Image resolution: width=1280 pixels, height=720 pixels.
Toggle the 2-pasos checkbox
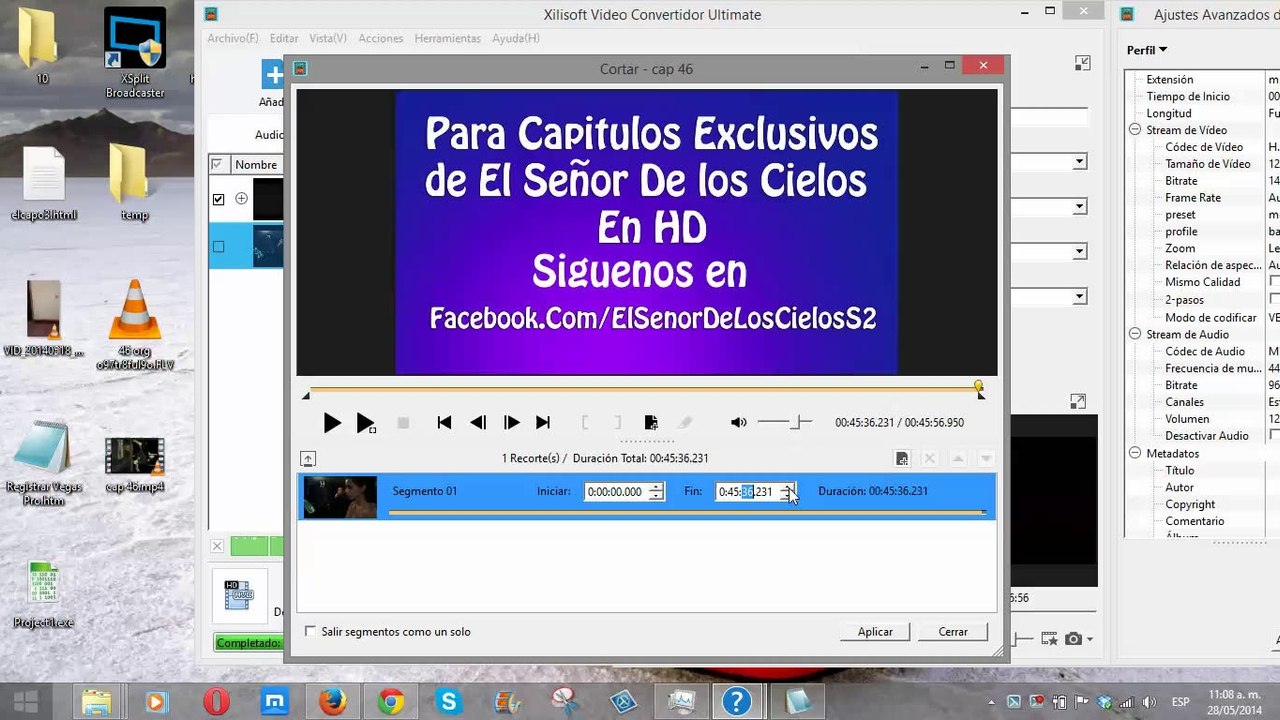1275,299
